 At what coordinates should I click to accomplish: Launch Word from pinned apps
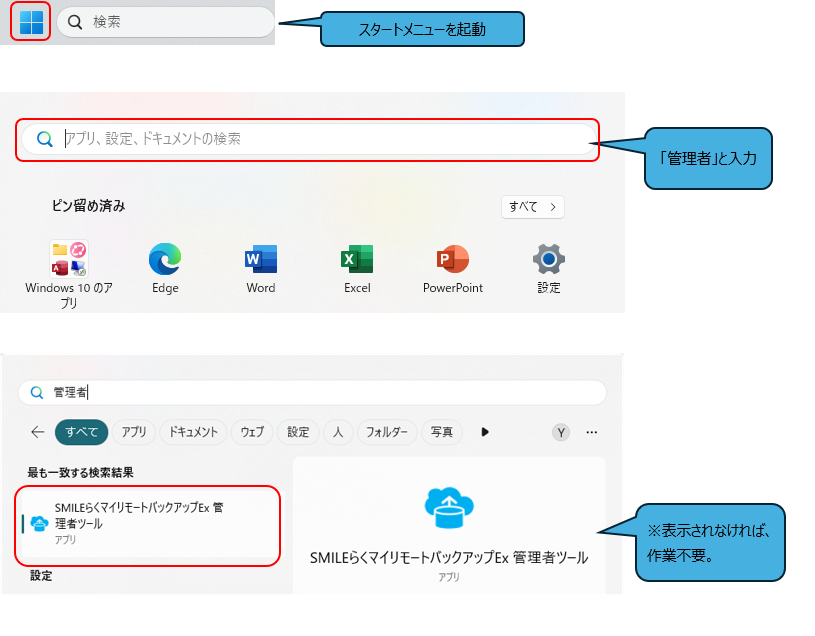click(261, 268)
